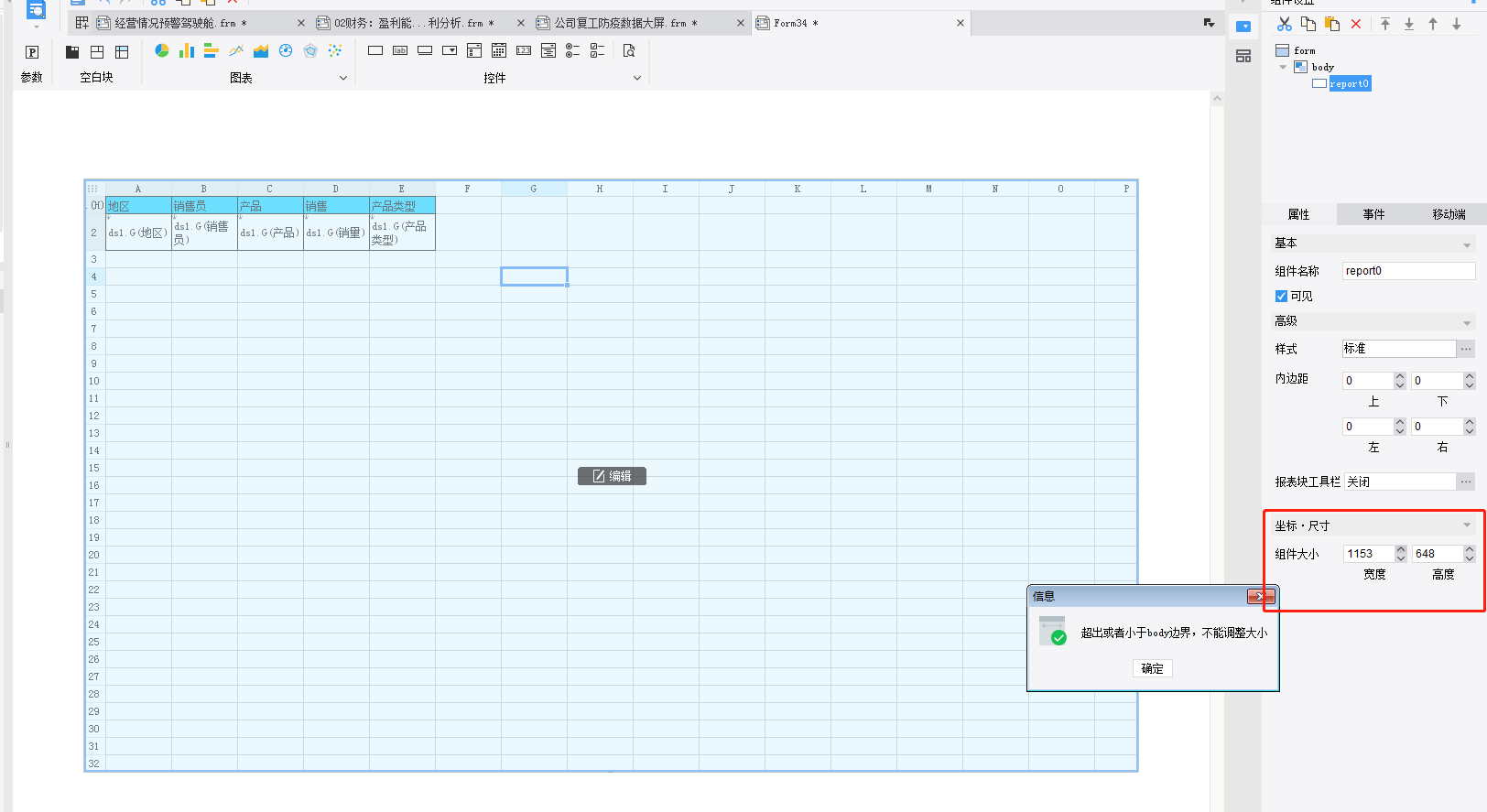The height and width of the screenshot is (812, 1487).
Task: Switch to the 事件 tab
Action: pyautogui.click(x=1373, y=214)
